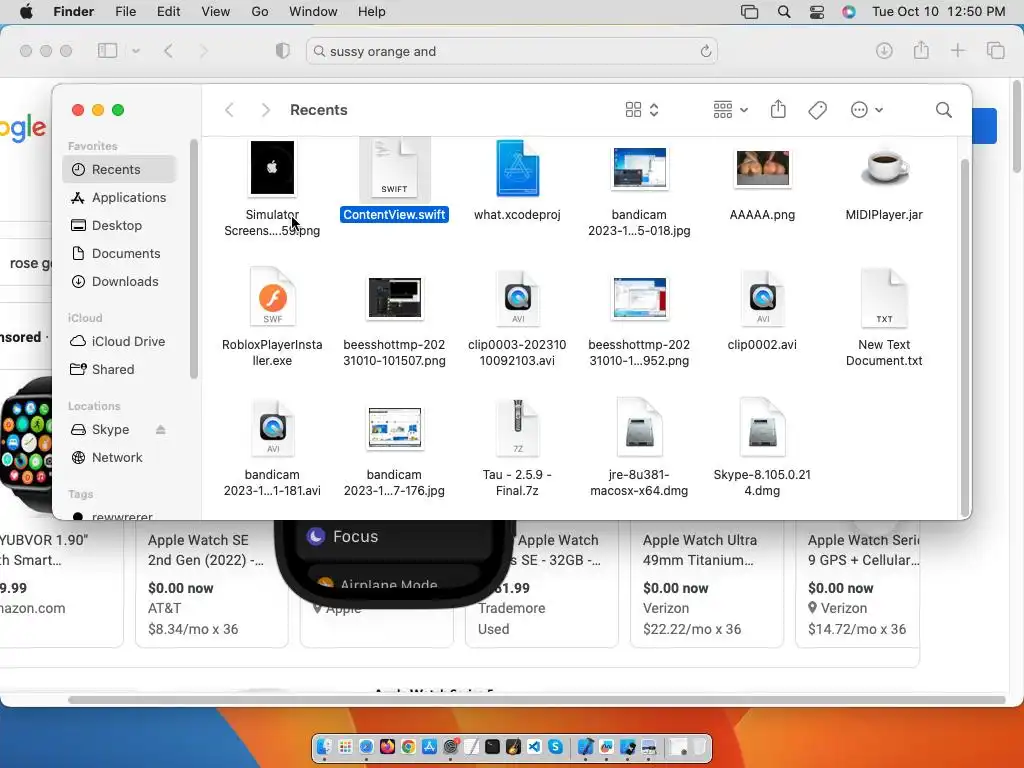Open Finder view switcher dropdown
This screenshot has height=768, width=1024.
pyautogui.click(x=642, y=110)
